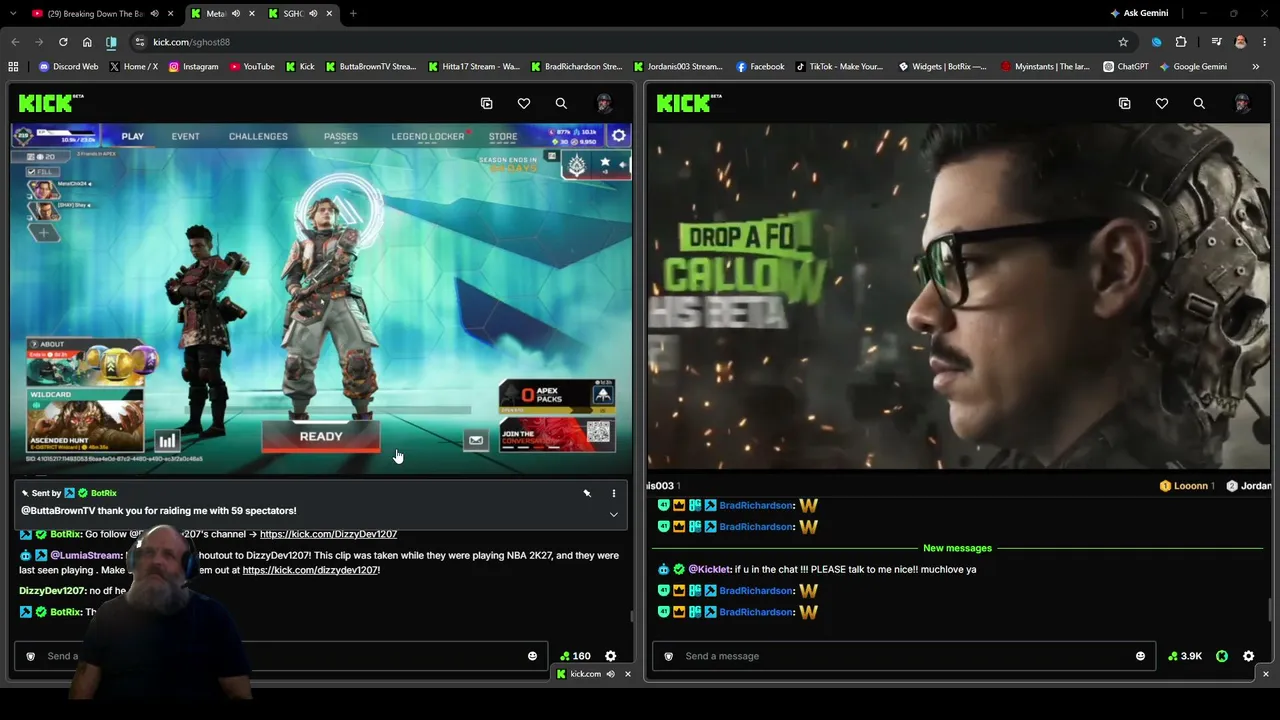Open the PASSES tab in Apex
The height and width of the screenshot is (720, 1280).
tap(341, 136)
